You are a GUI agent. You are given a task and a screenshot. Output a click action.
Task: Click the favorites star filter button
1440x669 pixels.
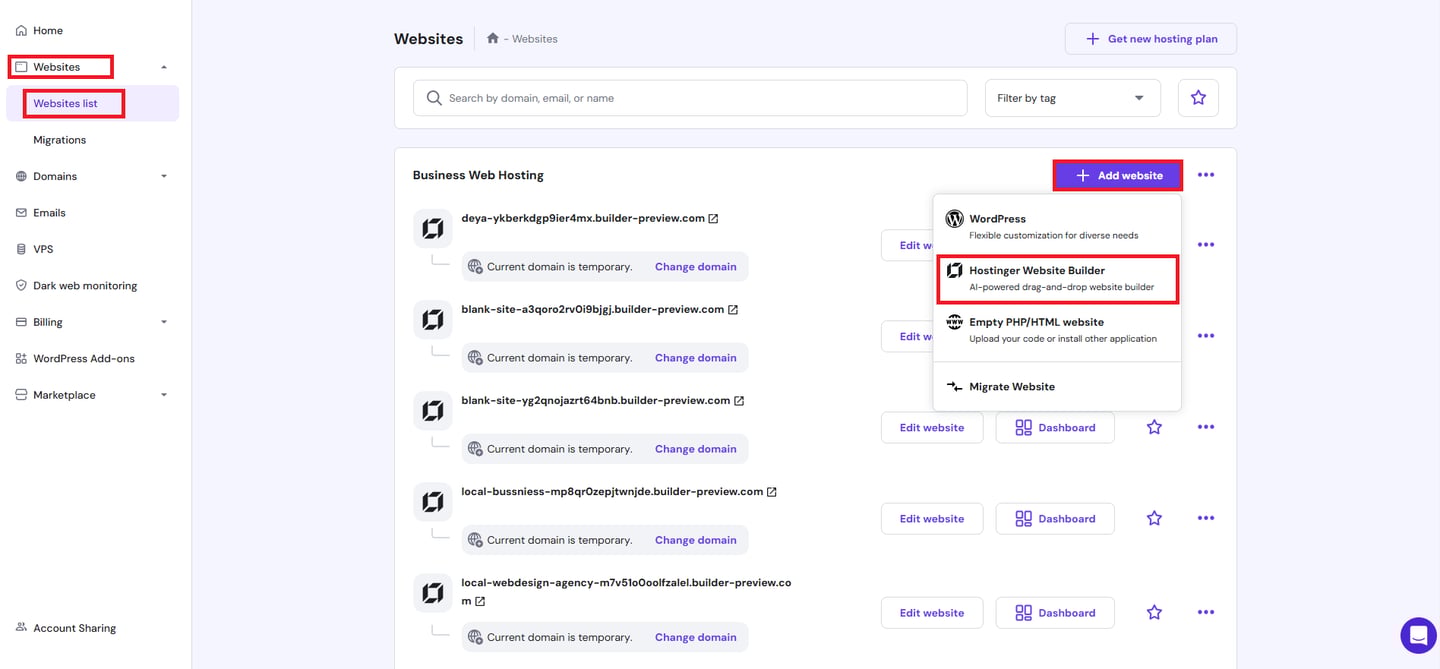pyautogui.click(x=1198, y=98)
